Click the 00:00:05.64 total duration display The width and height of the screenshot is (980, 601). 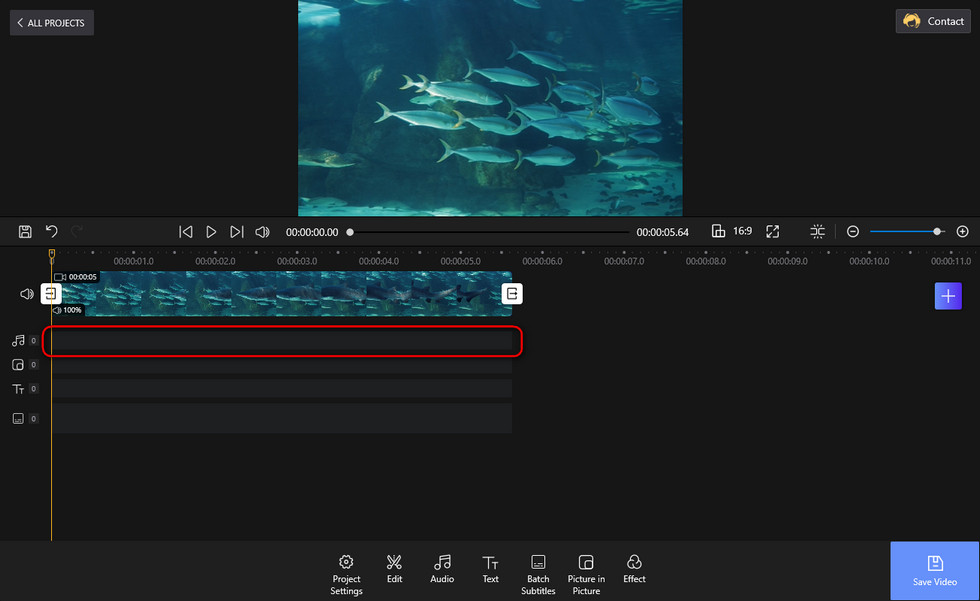coord(662,232)
